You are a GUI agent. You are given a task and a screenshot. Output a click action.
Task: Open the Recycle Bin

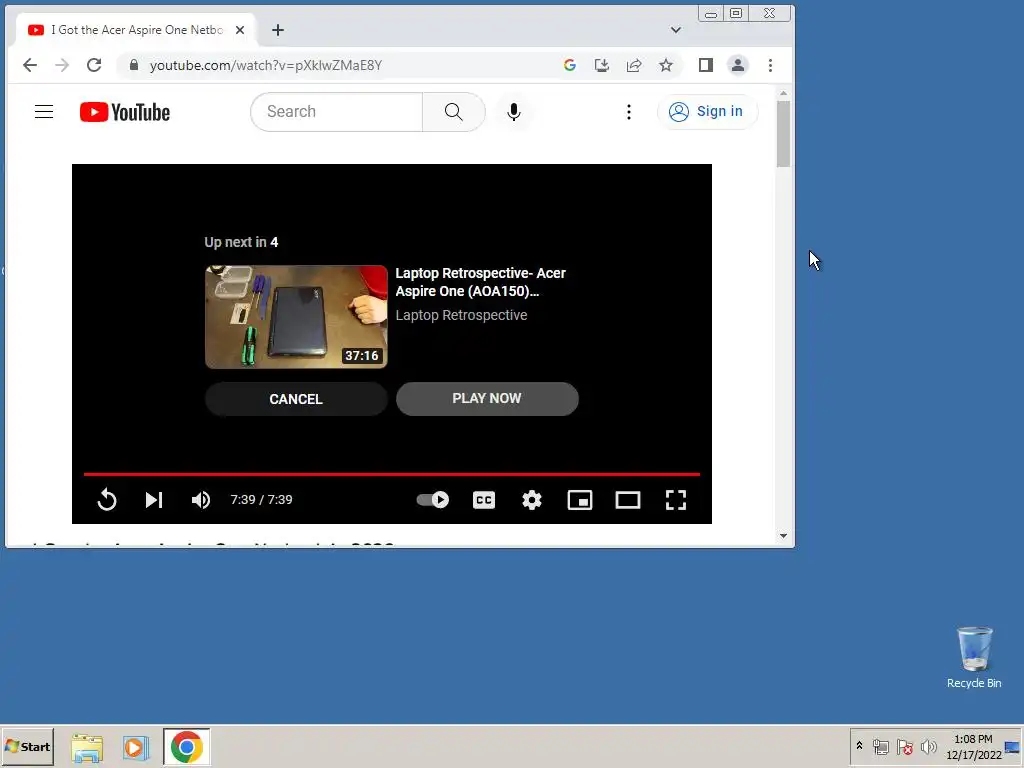pyautogui.click(x=974, y=658)
